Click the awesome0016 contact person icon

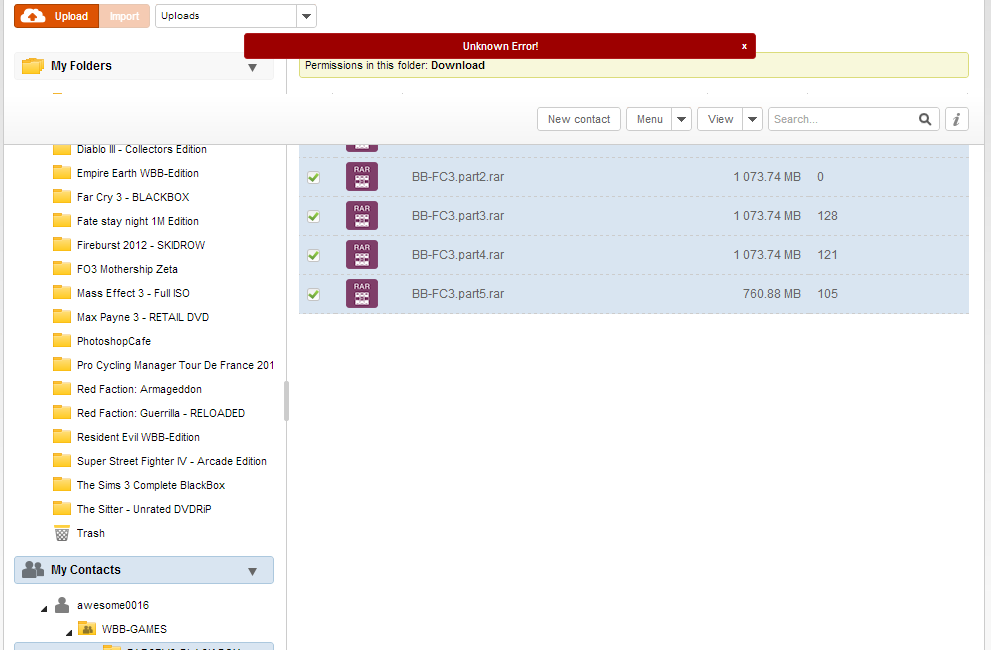pos(62,605)
